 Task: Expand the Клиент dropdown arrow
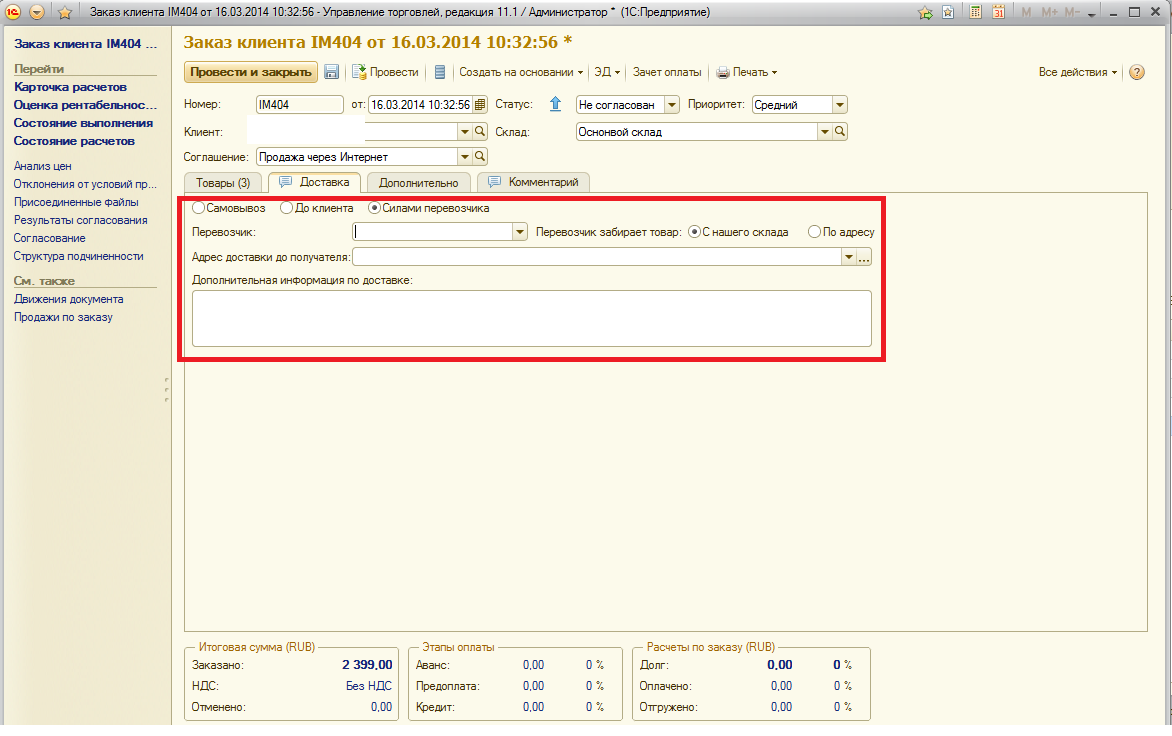click(x=465, y=132)
